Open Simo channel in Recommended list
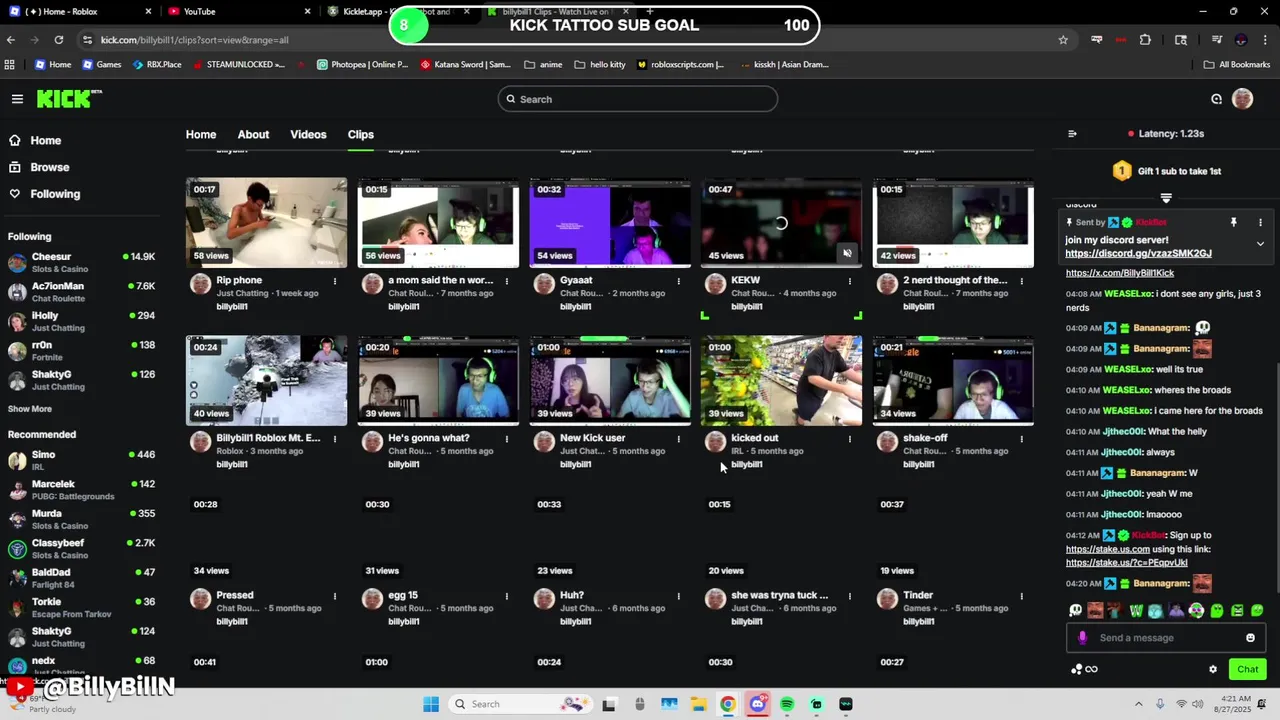Screen dimensions: 1280x720 pyautogui.click(x=81, y=460)
